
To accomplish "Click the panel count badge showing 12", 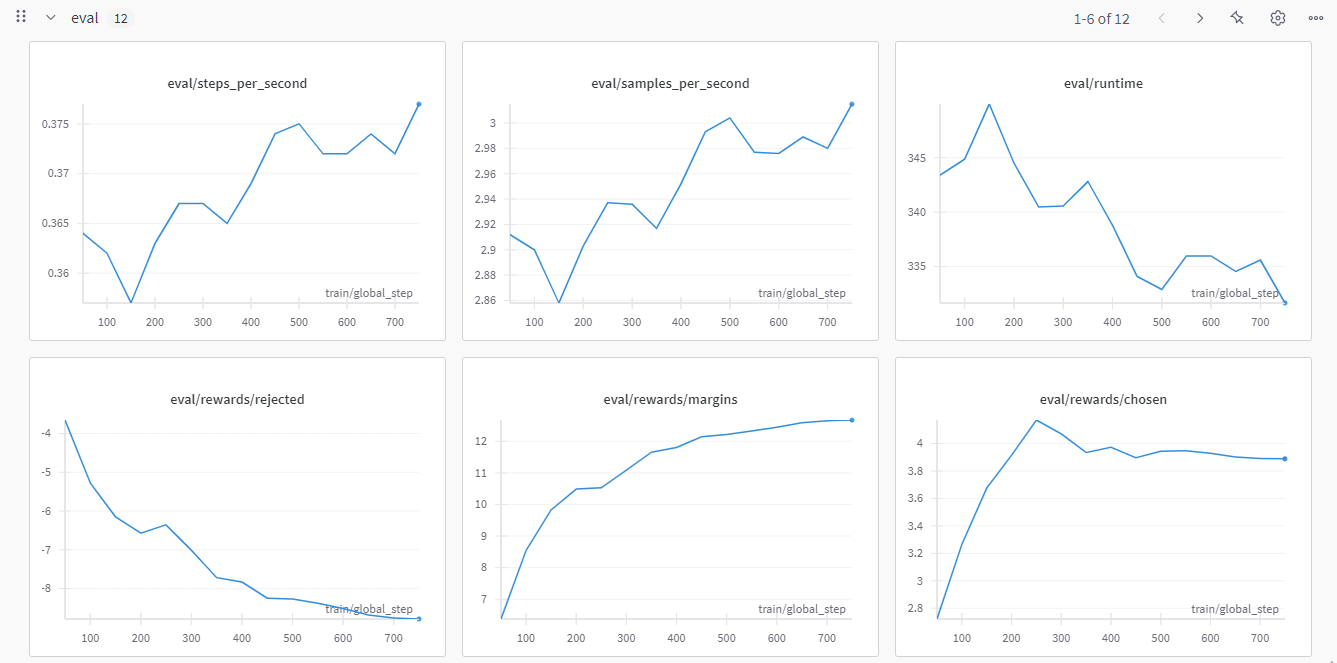I will click(x=120, y=18).
